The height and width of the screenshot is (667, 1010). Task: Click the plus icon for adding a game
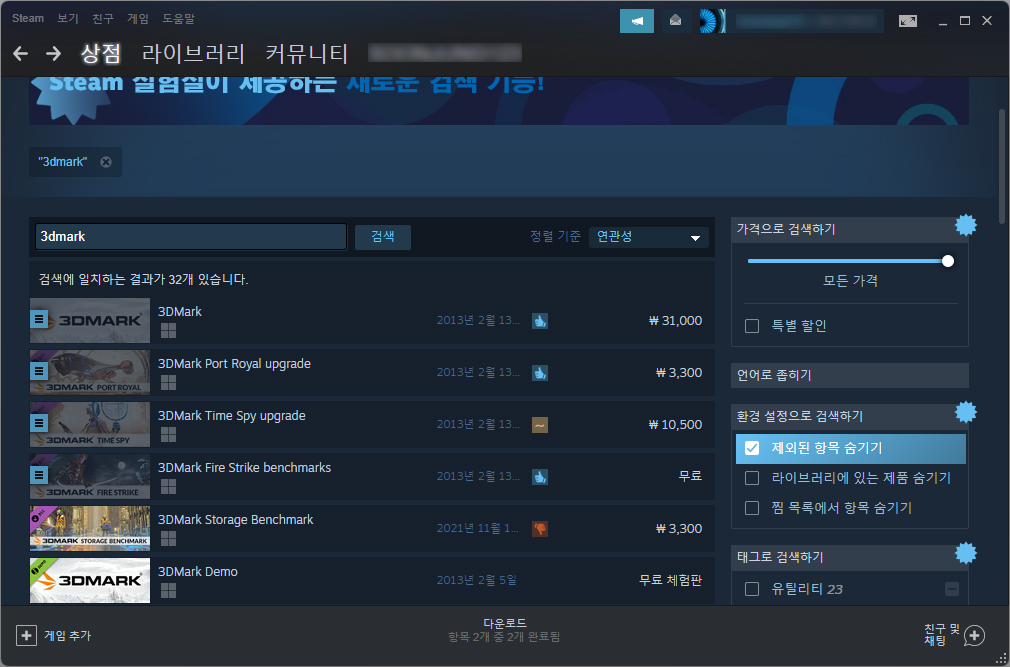point(26,635)
